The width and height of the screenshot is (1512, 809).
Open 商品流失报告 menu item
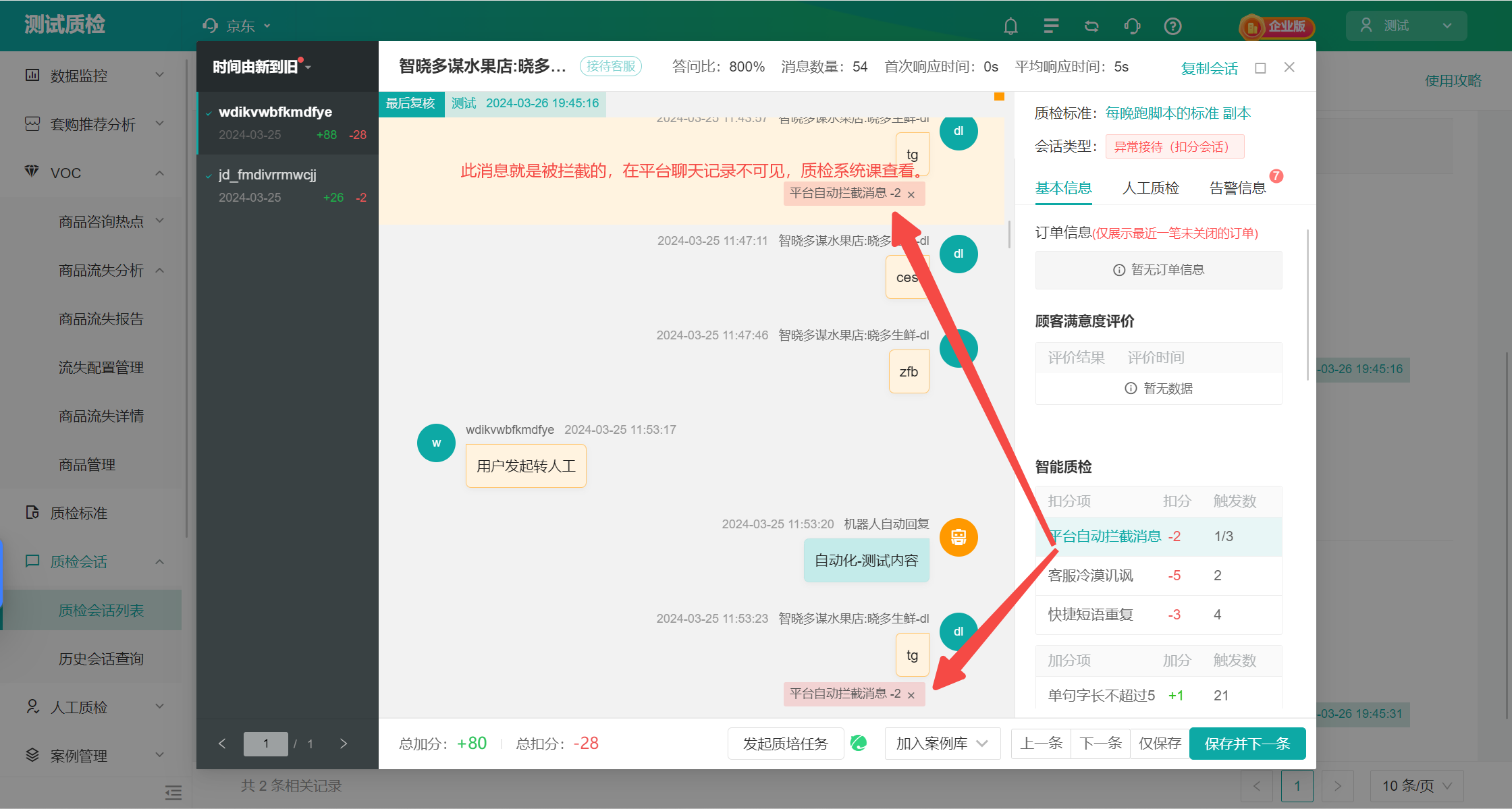coord(101,318)
